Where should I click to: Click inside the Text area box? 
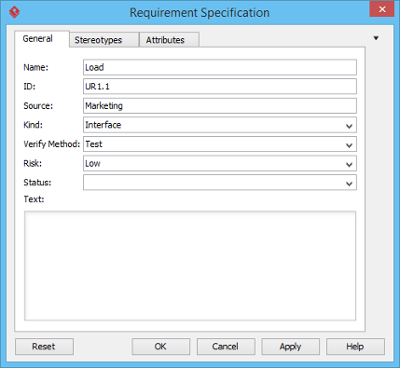click(x=190, y=266)
